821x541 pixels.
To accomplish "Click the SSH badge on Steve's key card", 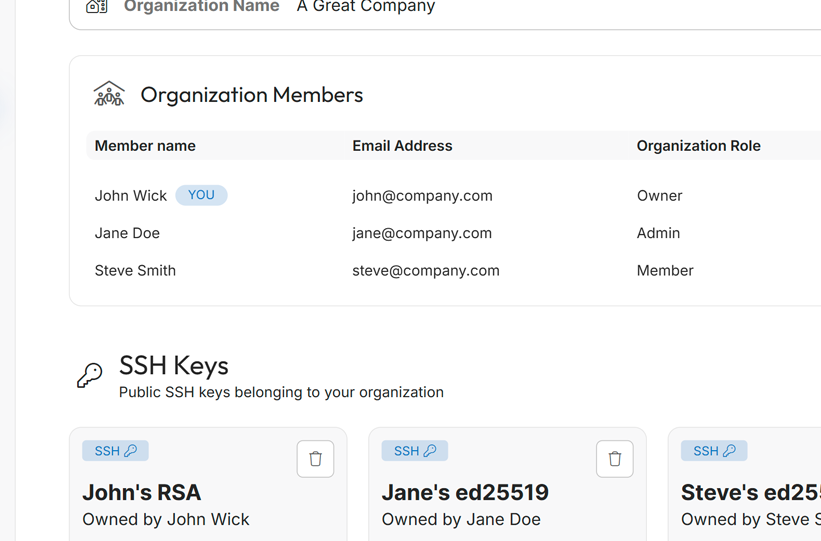I will tap(713, 451).
